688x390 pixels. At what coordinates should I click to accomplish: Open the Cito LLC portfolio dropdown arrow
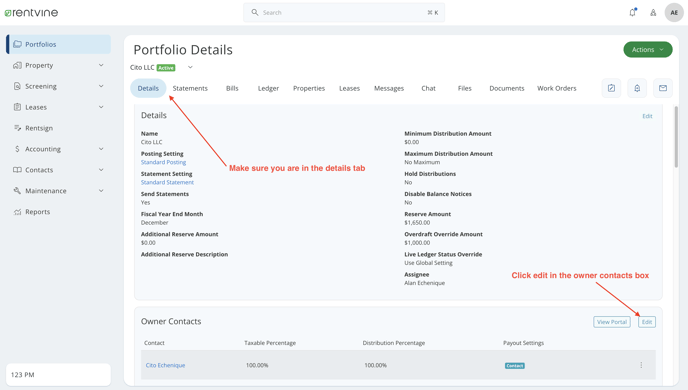[190, 68]
